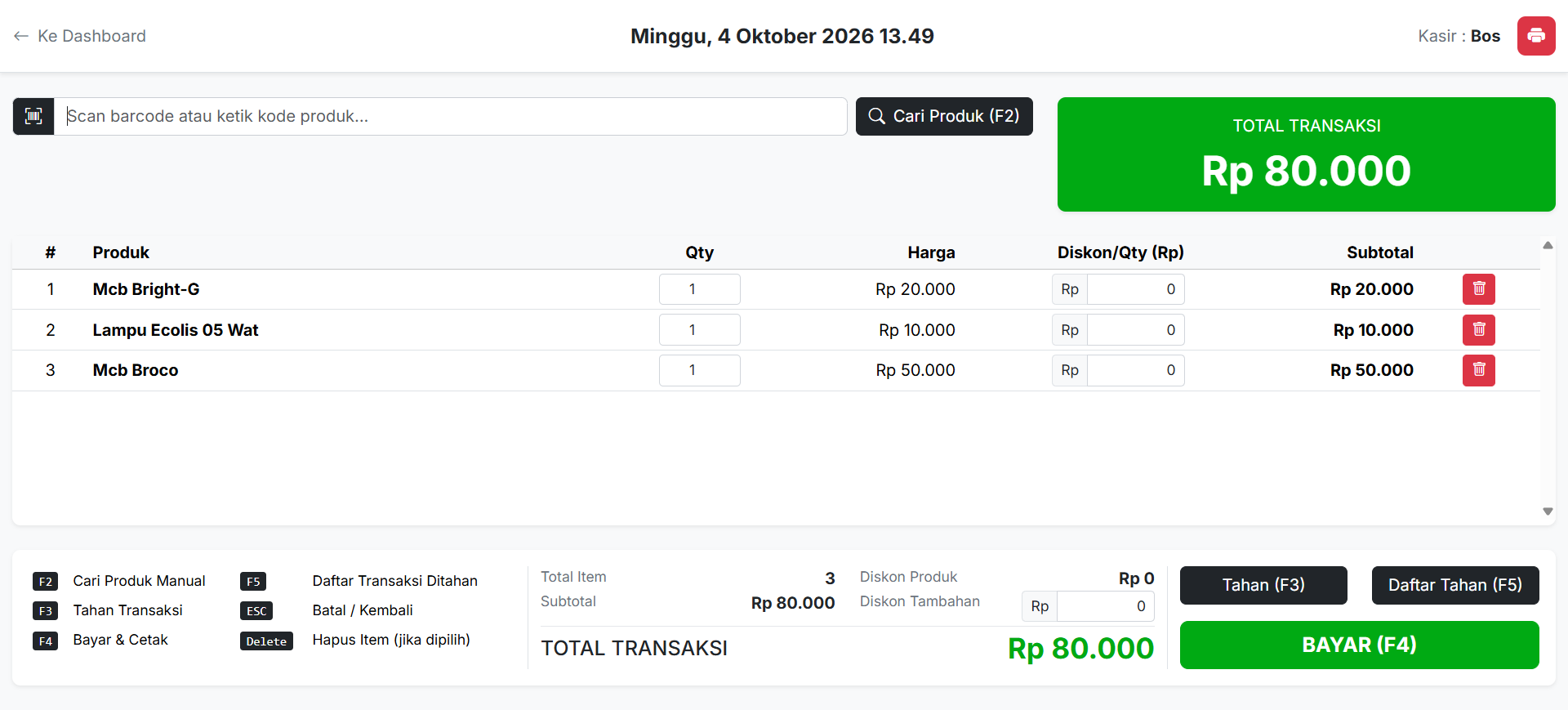Click the Diskon Tambahan input field
Viewport: 1568px width, 710px height.
coord(1106,606)
